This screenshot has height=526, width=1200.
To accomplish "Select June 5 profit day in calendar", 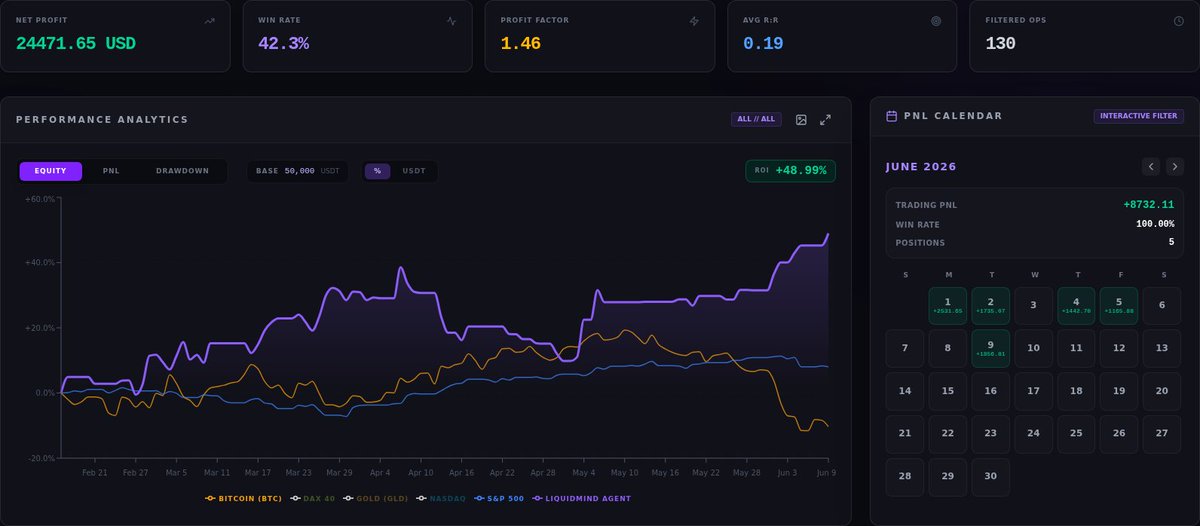I will click(1119, 306).
